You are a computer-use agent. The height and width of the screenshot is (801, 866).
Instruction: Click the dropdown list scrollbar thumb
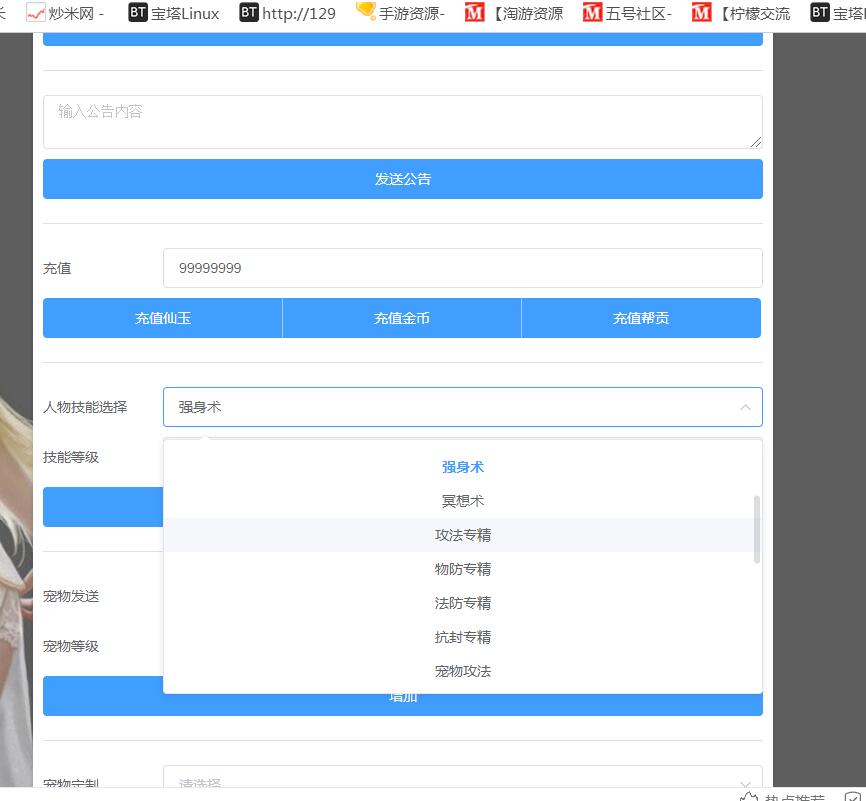coord(756,528)
